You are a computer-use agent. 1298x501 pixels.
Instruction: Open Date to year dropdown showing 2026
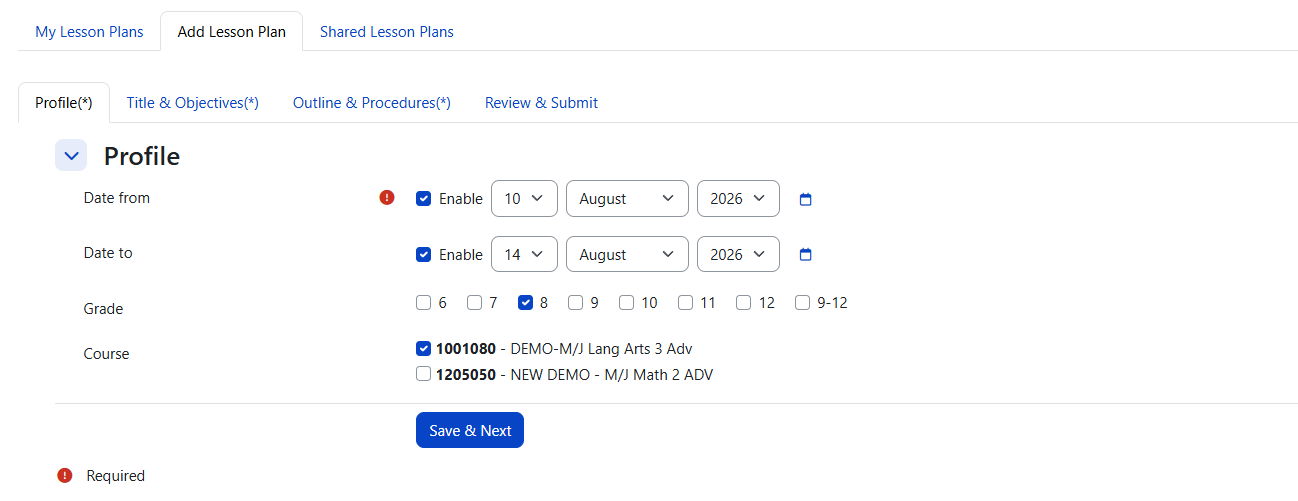coord(738,254)
